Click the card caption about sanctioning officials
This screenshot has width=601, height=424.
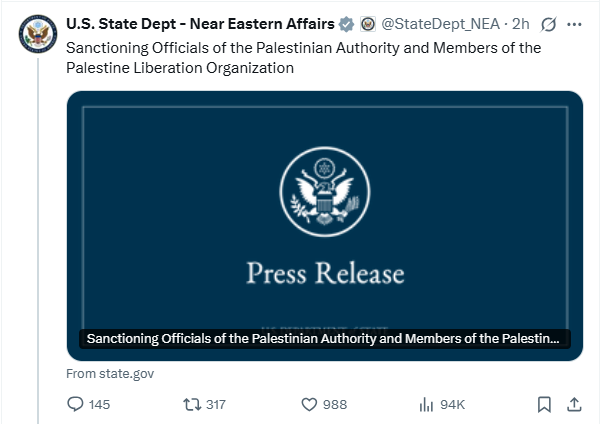point(325,339)
